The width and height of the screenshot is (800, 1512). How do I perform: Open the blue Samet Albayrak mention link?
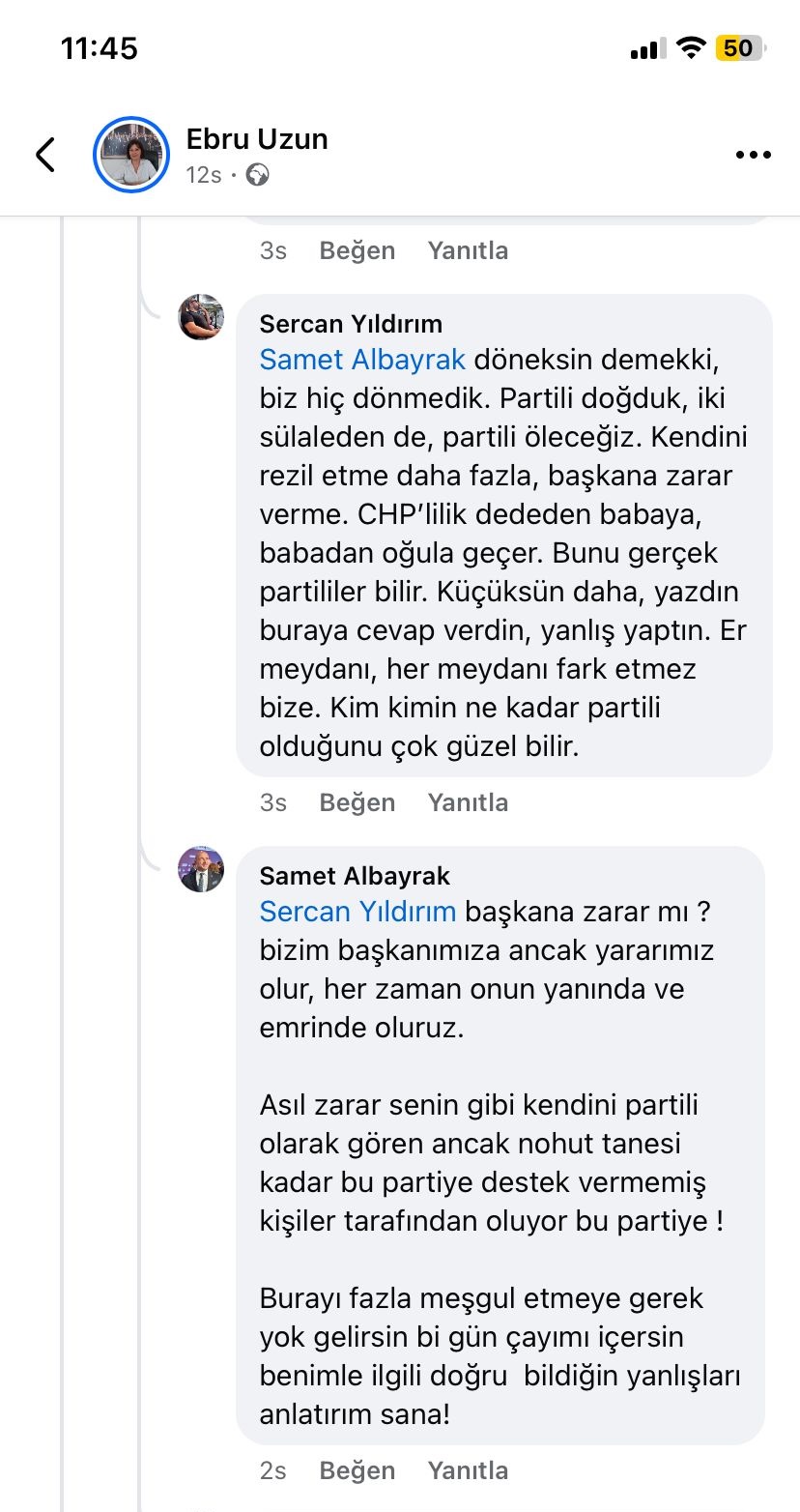tap(362, 360)
